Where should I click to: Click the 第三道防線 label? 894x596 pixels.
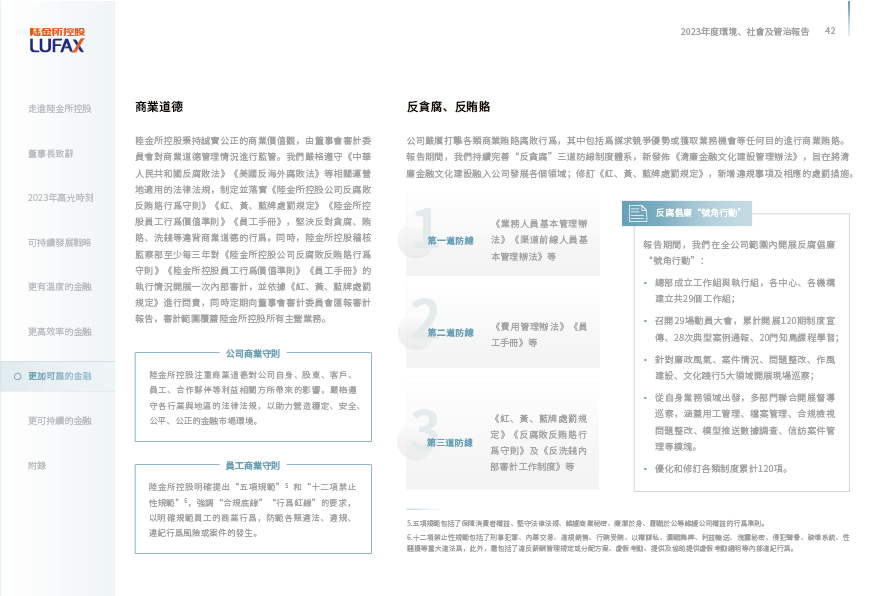[x=450, y=442]
